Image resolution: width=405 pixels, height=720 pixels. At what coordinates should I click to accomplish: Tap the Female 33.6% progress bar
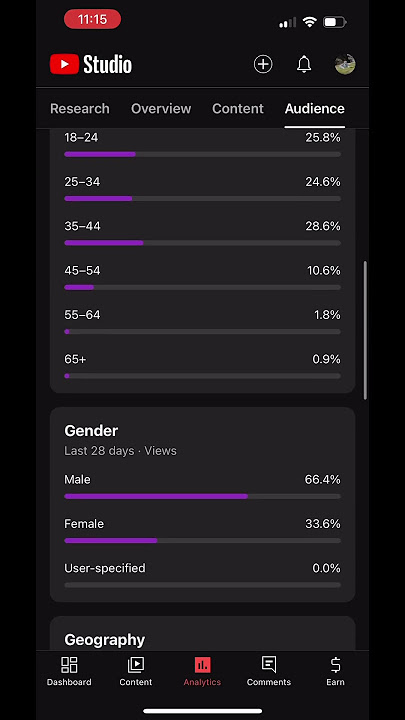coord(202,541)
